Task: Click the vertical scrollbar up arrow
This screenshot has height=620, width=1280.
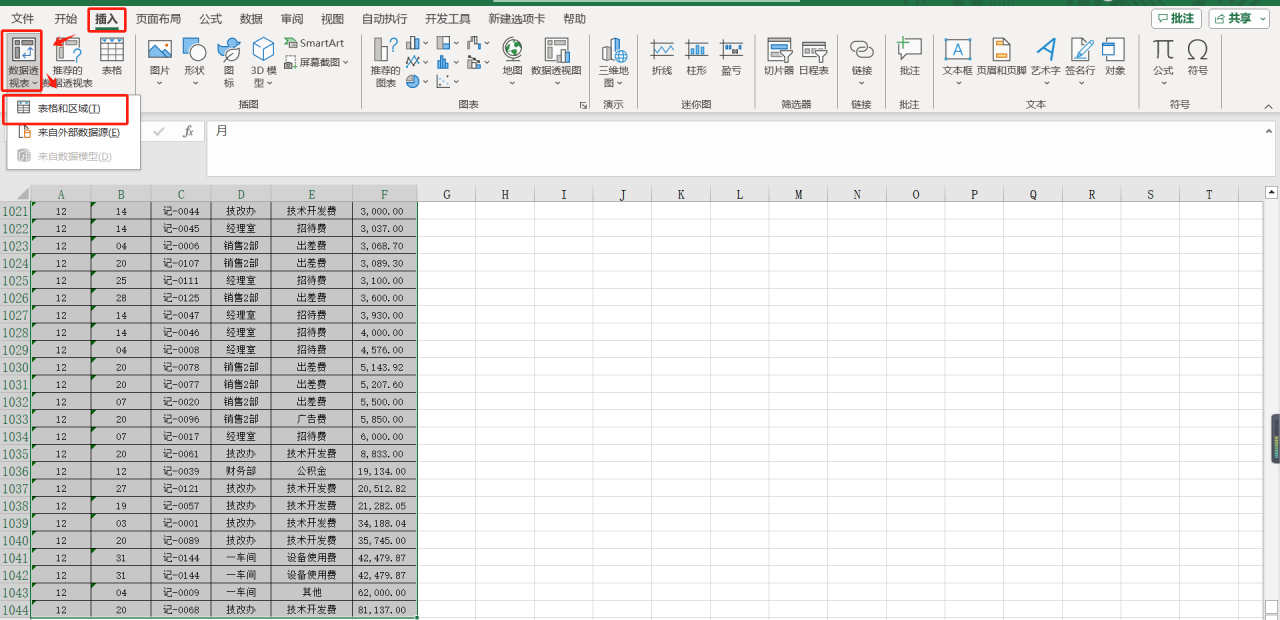Action: (1271, 192)
